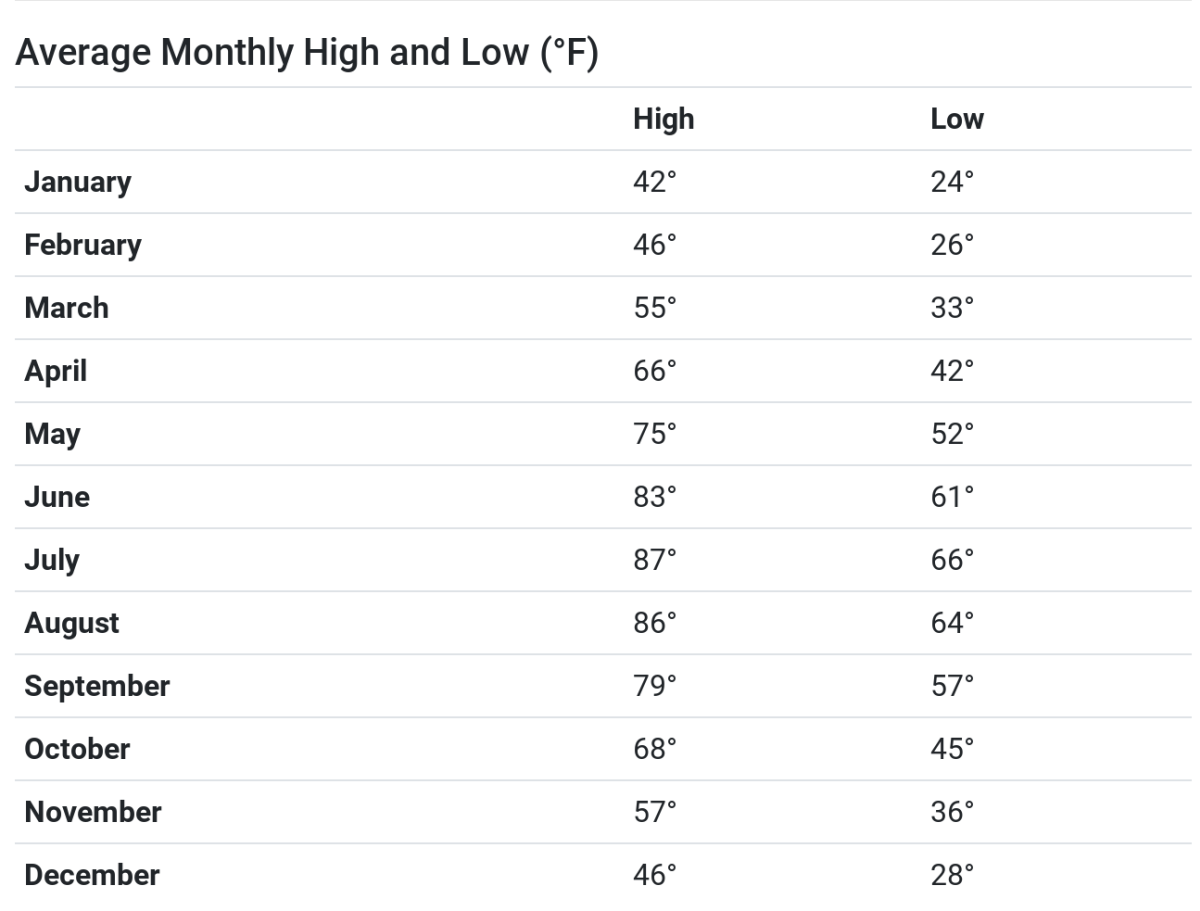1200x911 pixels.
Task: Click the November row label
Action: (x=92, y=812)
